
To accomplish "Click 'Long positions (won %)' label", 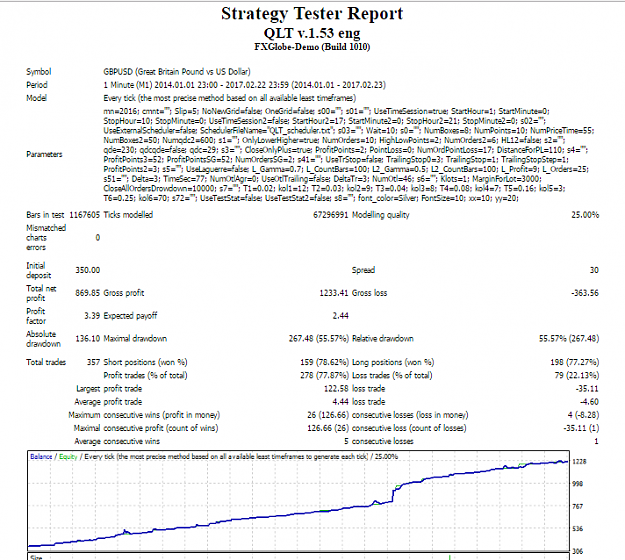I will (x=393, y=362).
